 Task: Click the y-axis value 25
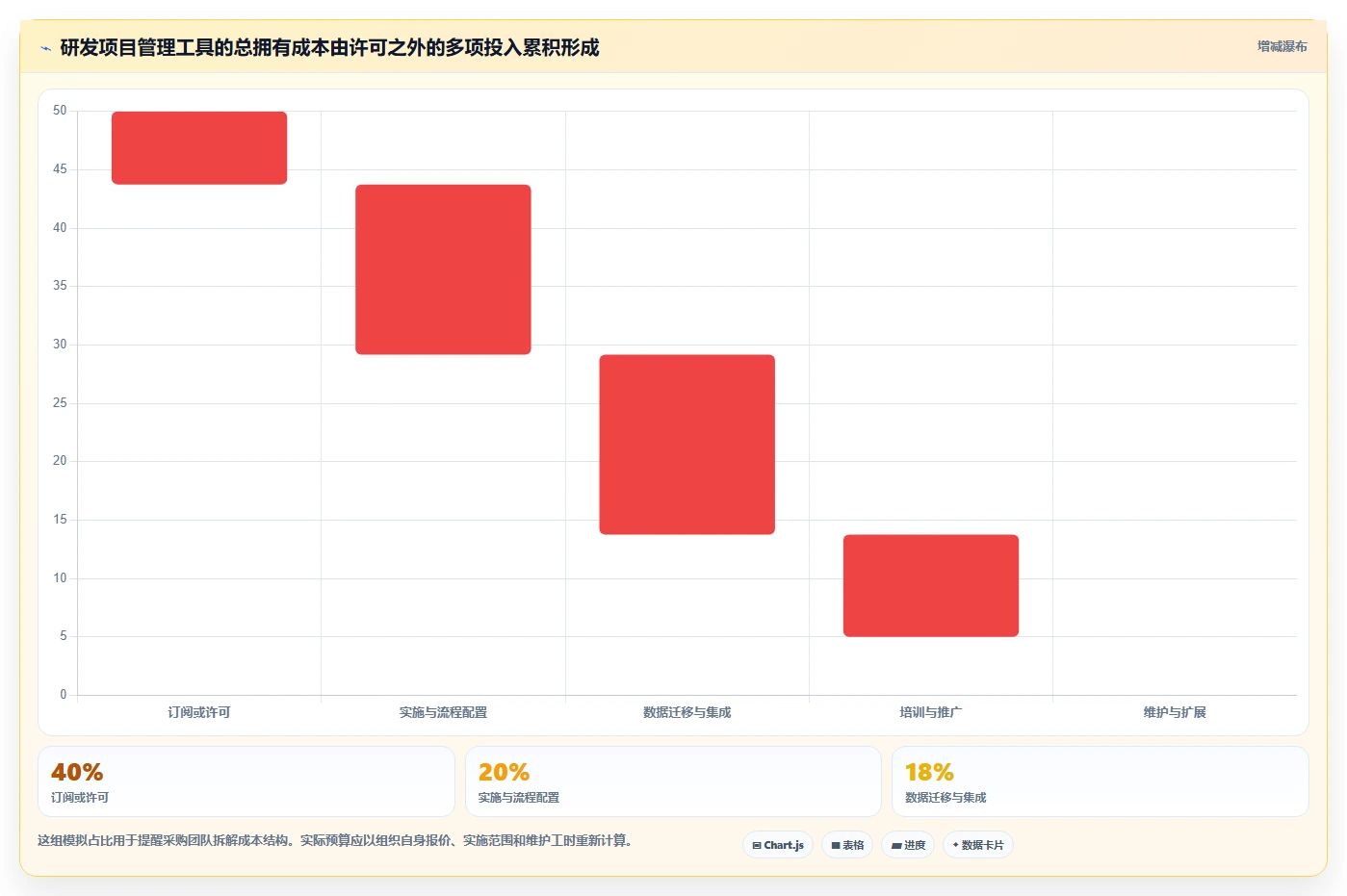pos(60,402)
